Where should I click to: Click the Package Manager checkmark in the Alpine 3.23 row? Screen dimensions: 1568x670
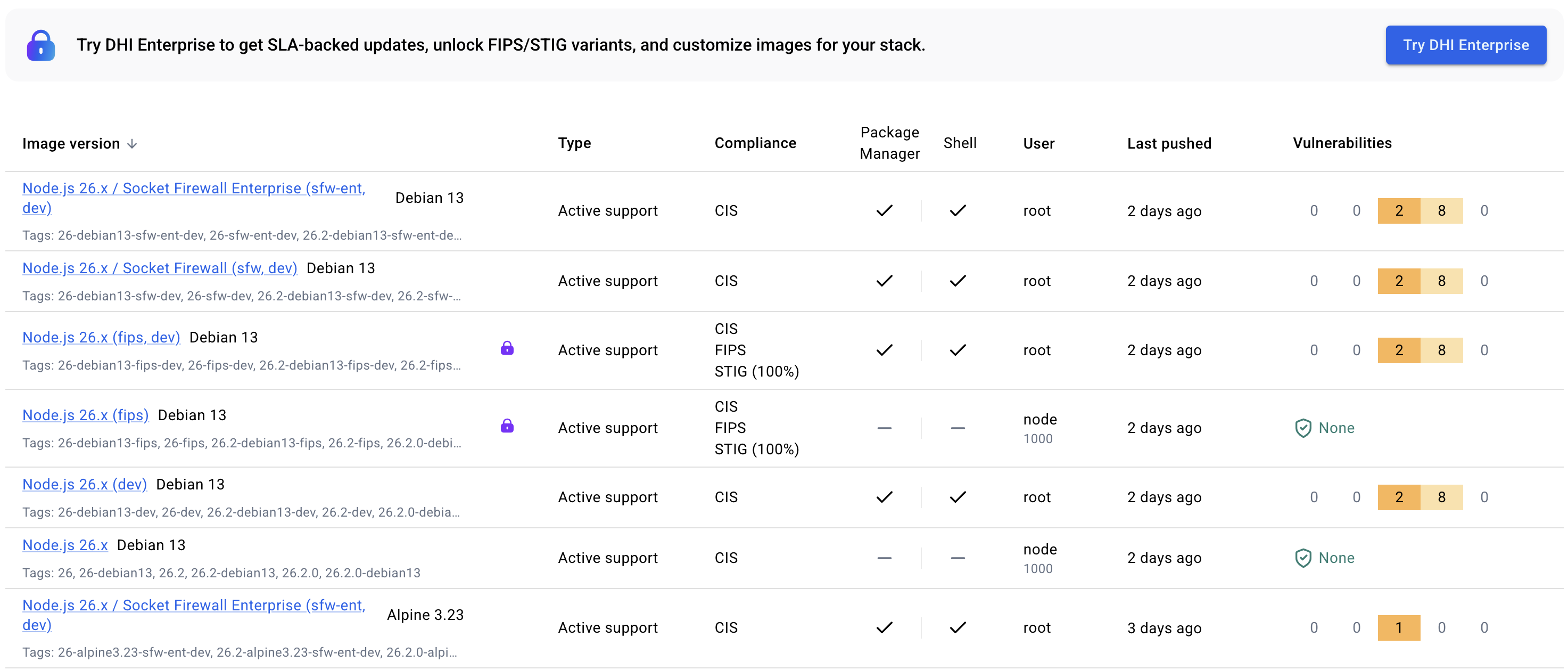[885, 627]
